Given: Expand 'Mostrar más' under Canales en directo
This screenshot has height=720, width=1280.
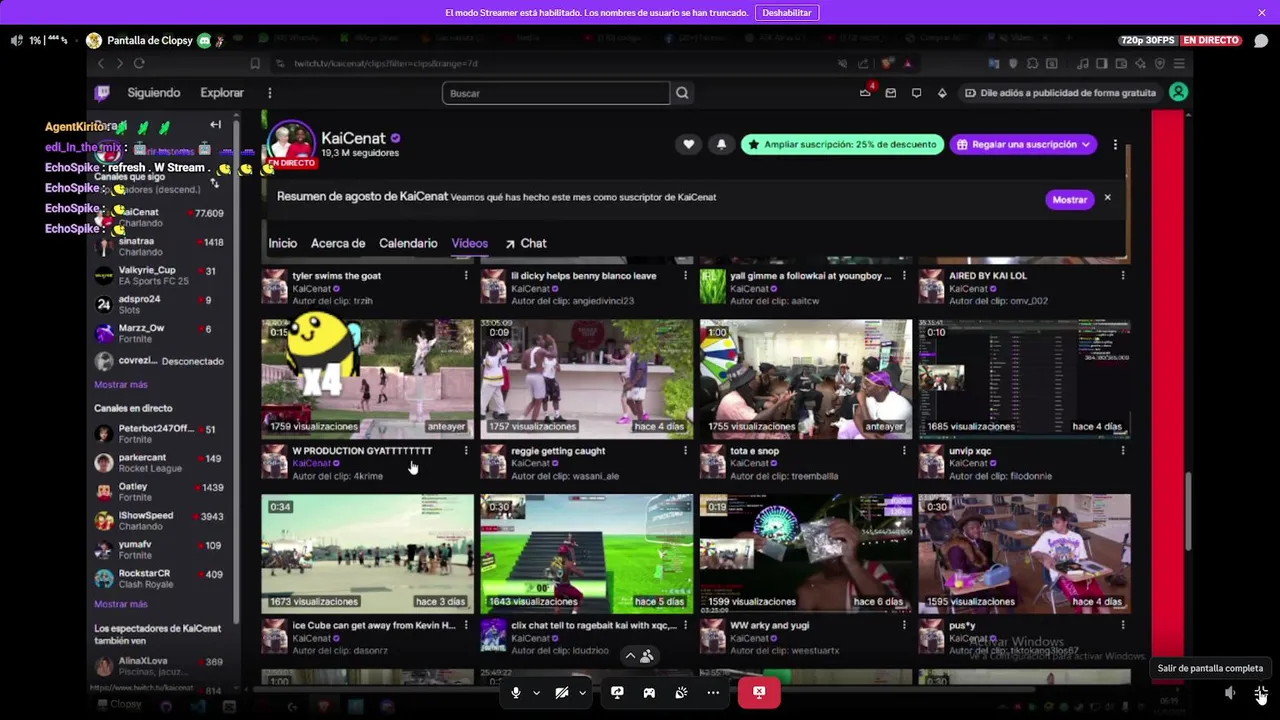Looking at the screenshot, I should tap(120, 604).
